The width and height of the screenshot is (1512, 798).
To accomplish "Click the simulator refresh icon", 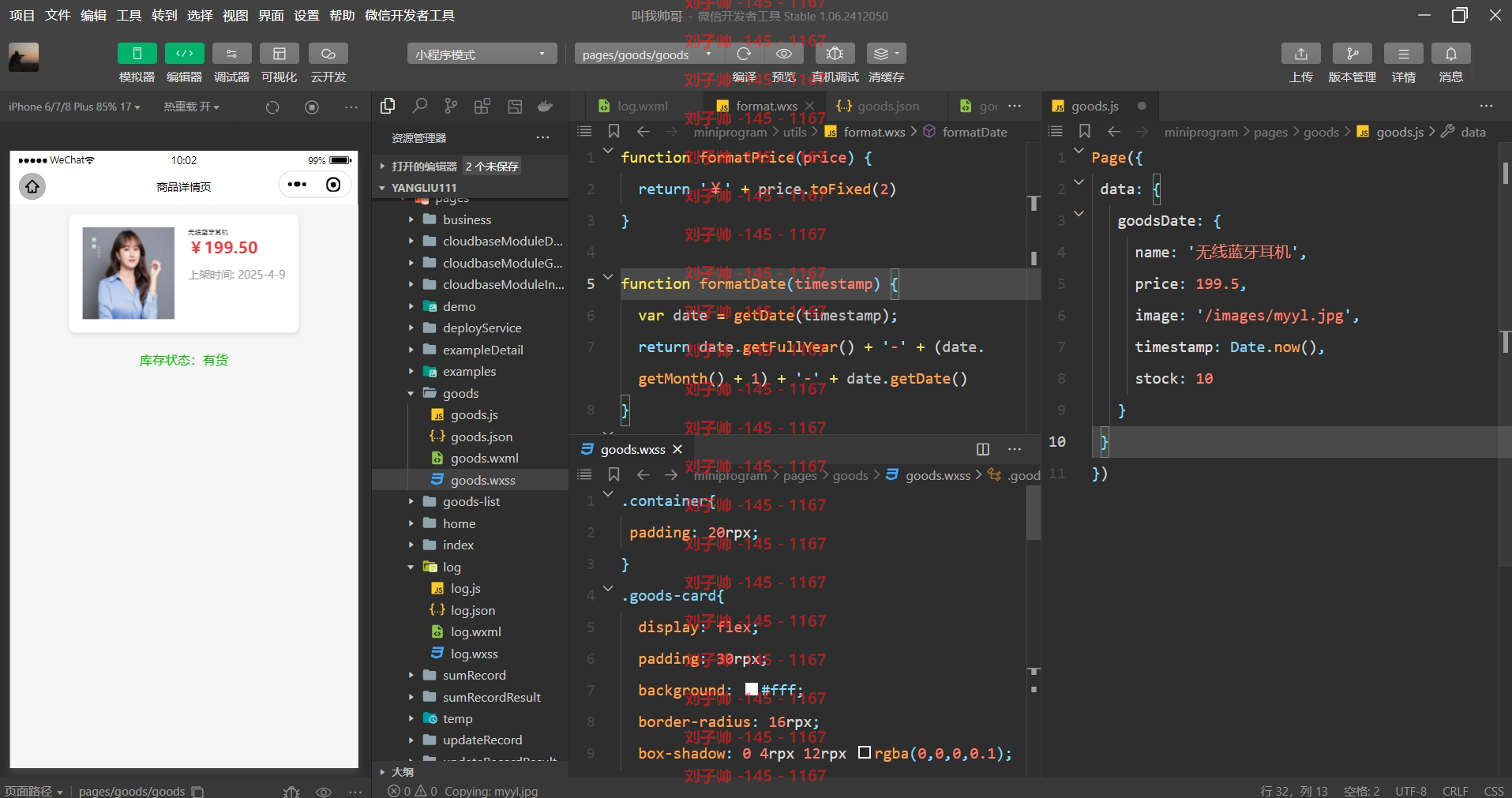I will (x=272, y=107).
